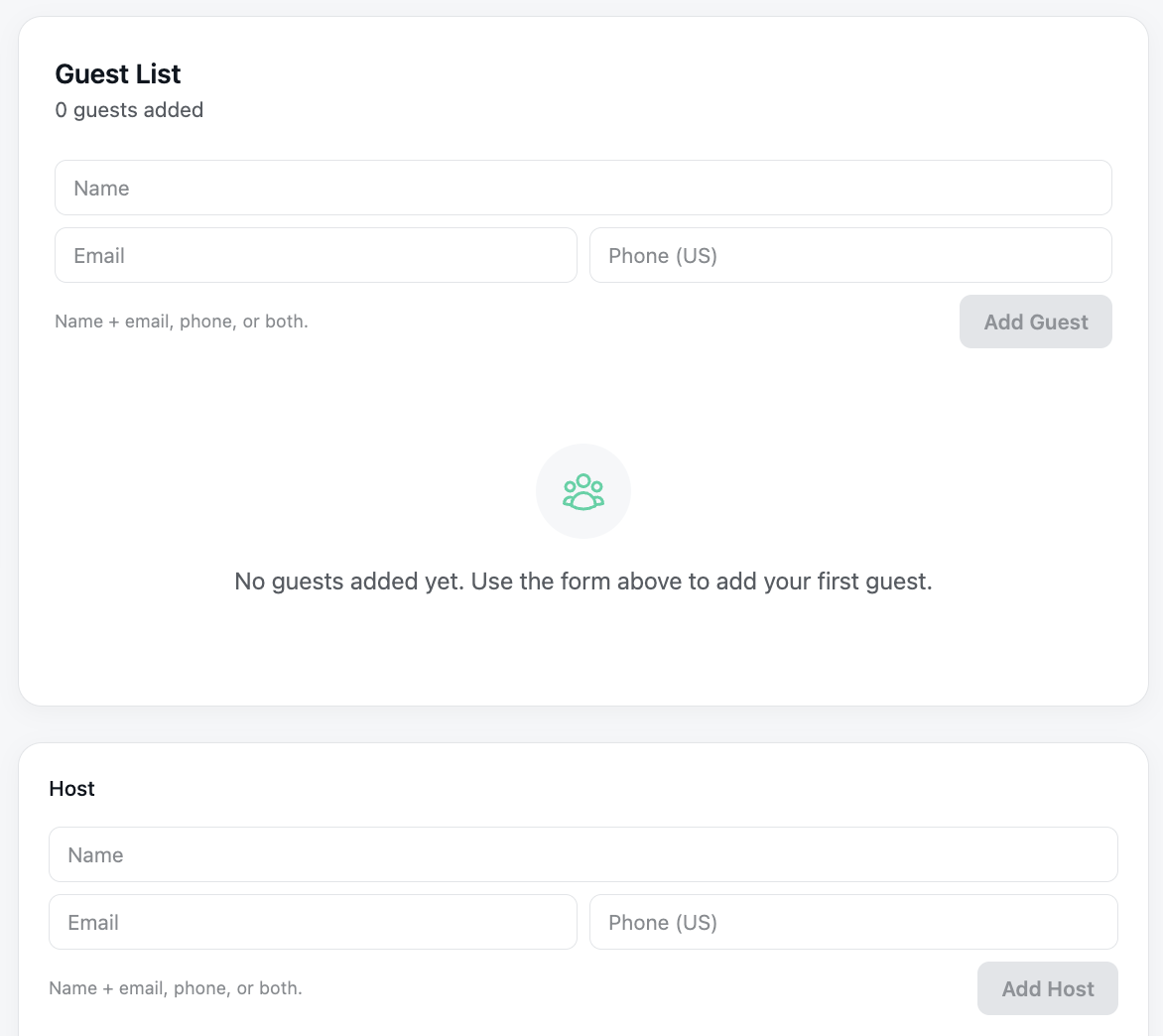
Task: Click blank area left of the Add Host button
Action: tap(635, 988)
